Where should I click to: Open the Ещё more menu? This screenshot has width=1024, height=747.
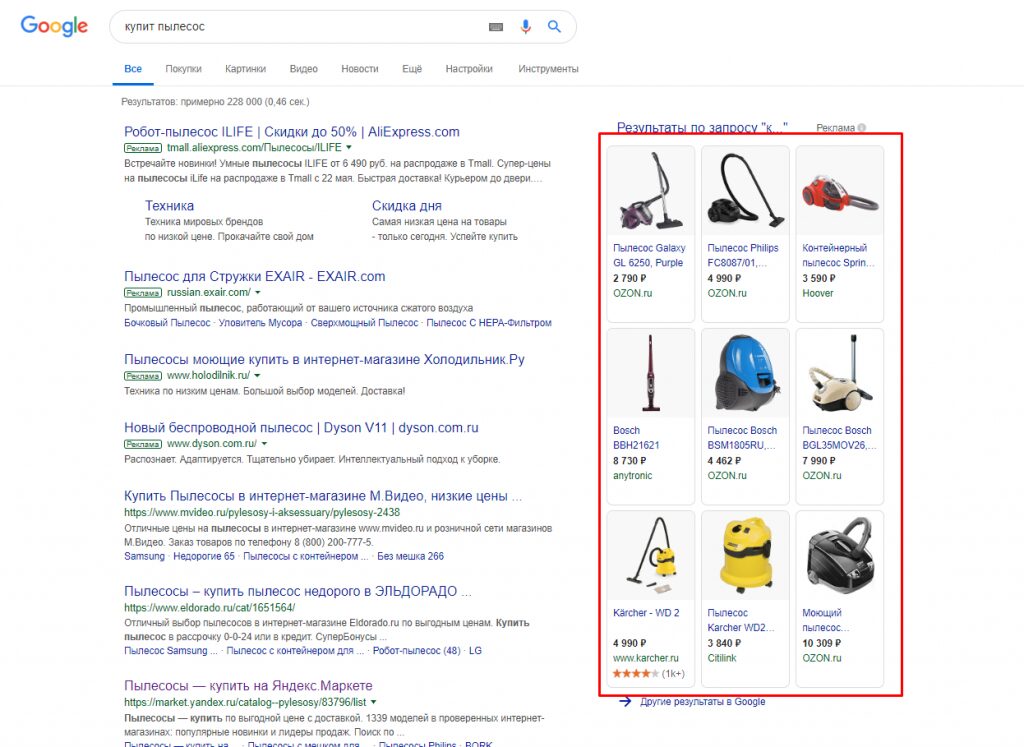tap(412, 69)
